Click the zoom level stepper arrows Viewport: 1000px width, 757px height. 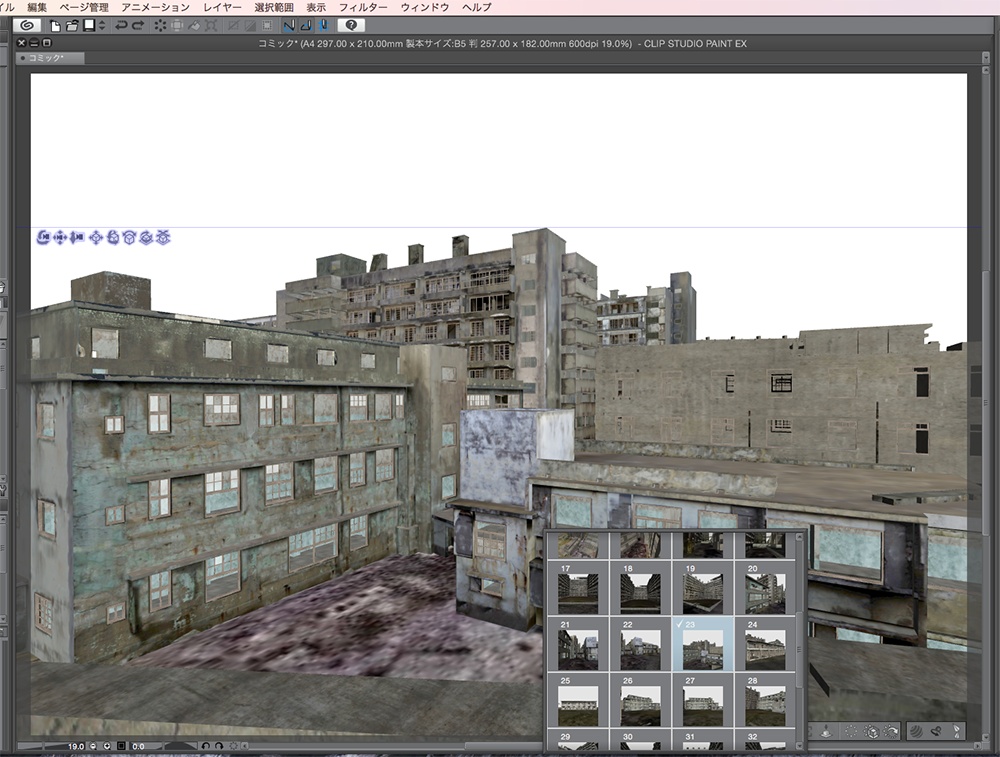(94, 746)
